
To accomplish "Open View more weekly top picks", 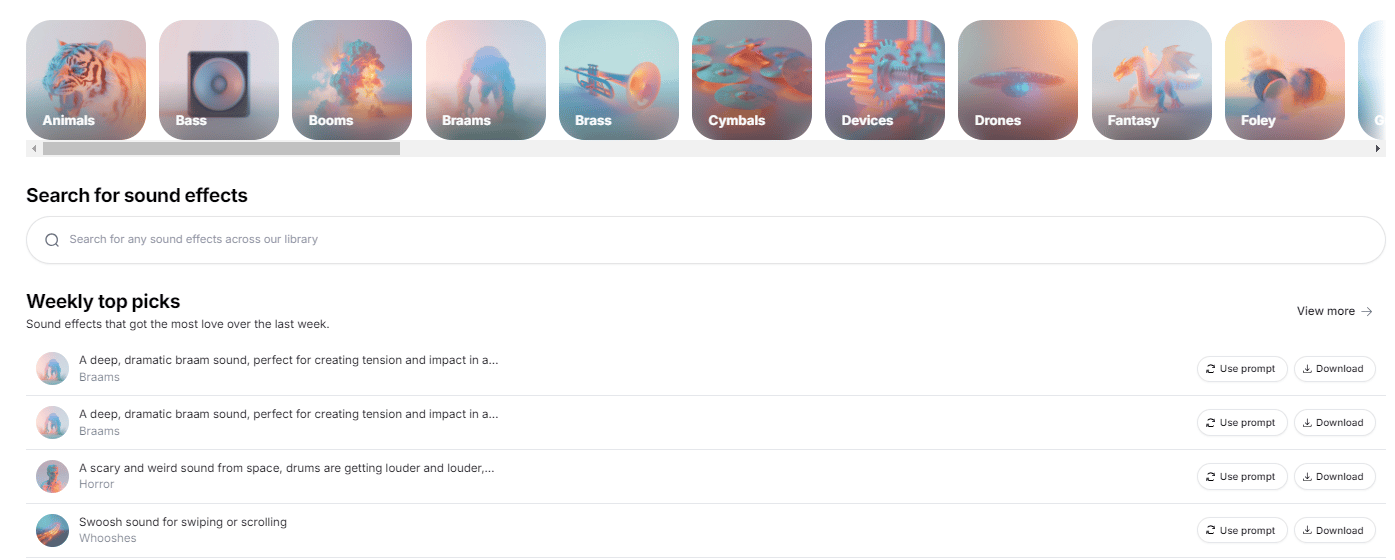I will pos(1334,311).
